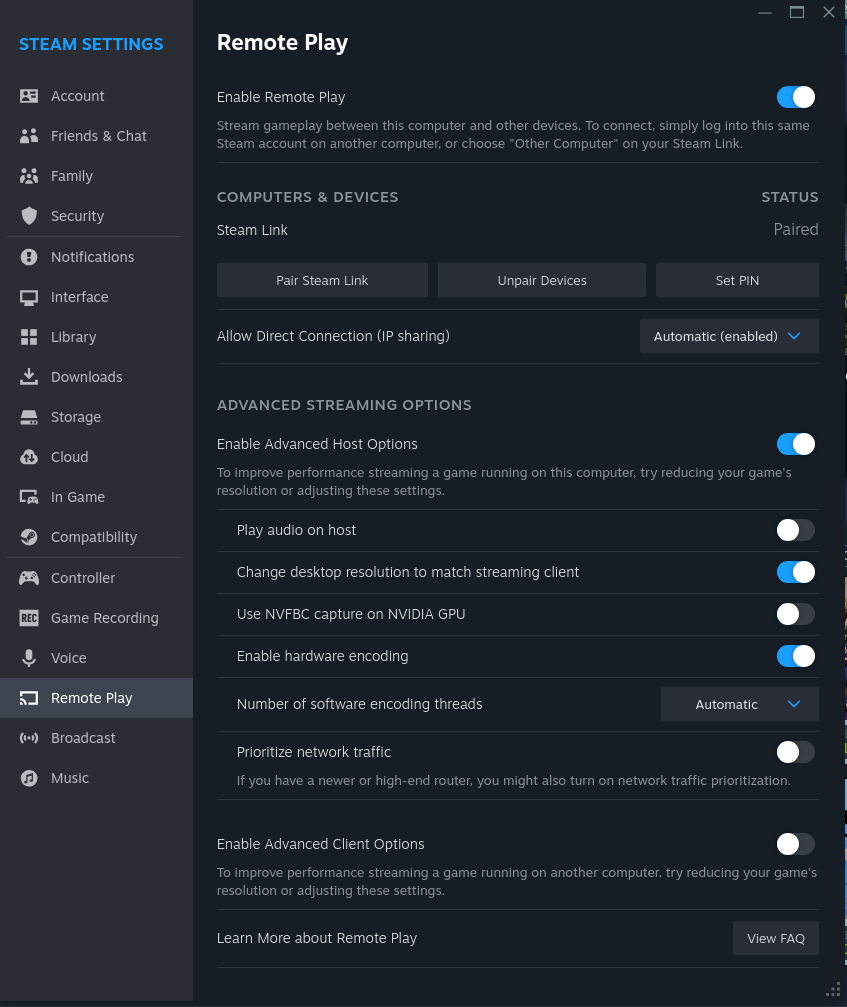This screenshot has width=847, height=1007.
Task: Click the Remote Play cast icon
Action: tap(29, 698)
